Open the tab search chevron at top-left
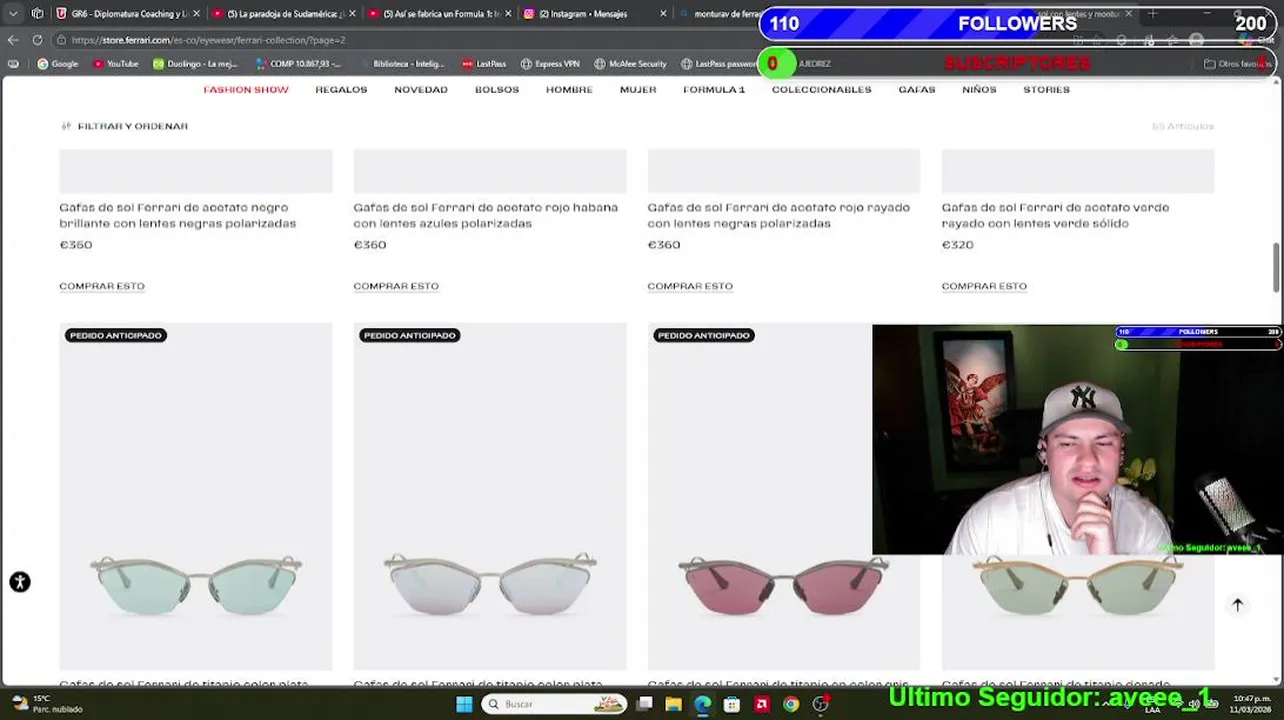The width and height of the screenshot is (1284, 720). (x=13, y=14)
